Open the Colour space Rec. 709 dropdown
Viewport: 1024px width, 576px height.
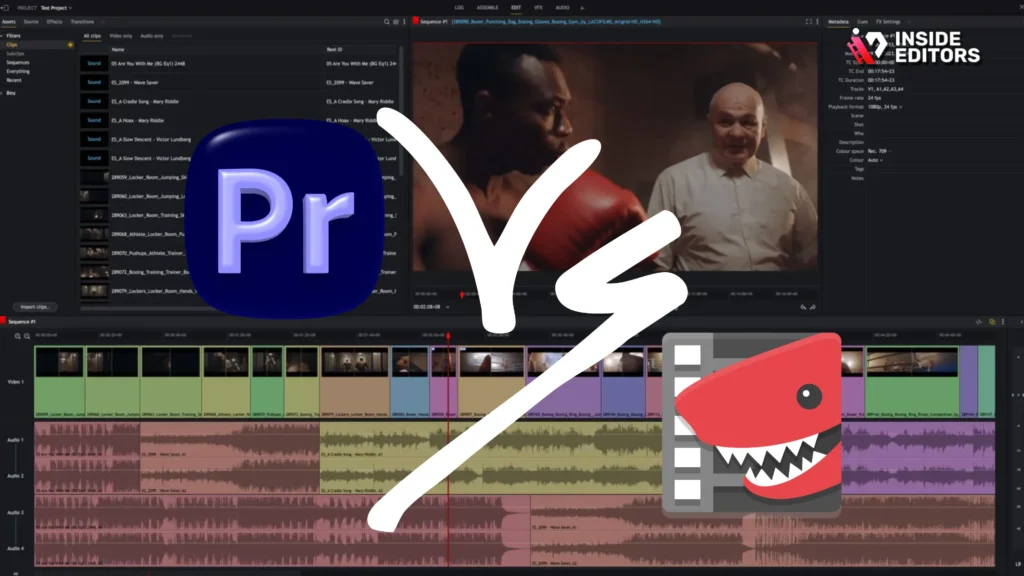(878, 151)
